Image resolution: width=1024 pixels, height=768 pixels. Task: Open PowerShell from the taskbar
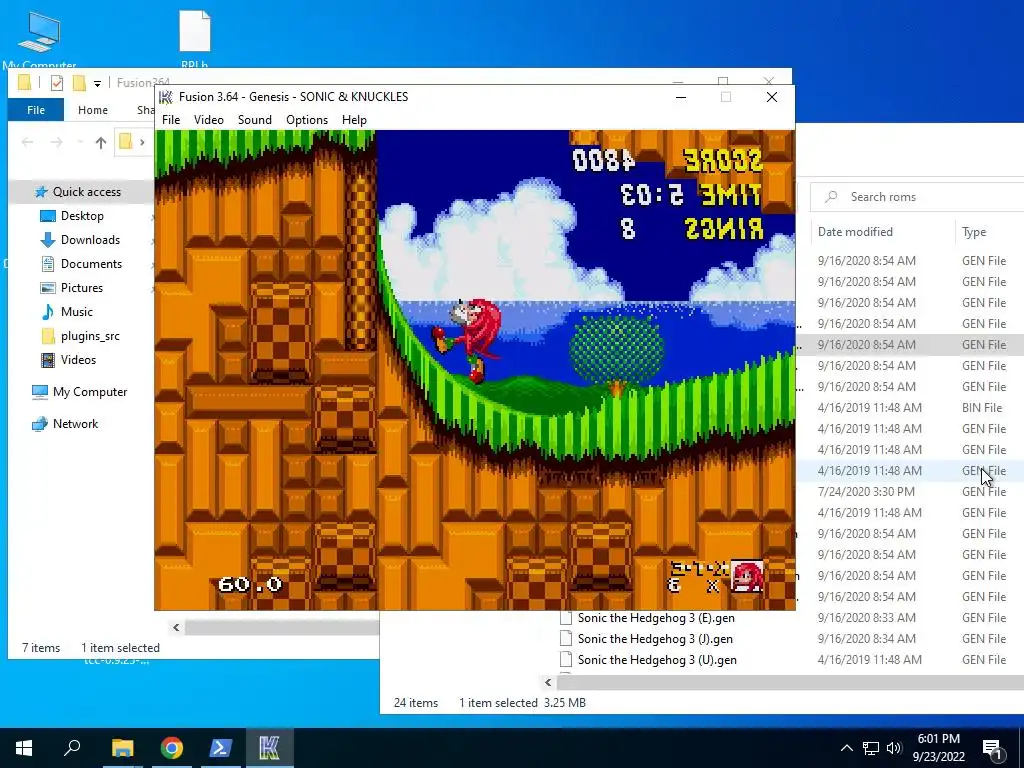click(x=221, y=748)
